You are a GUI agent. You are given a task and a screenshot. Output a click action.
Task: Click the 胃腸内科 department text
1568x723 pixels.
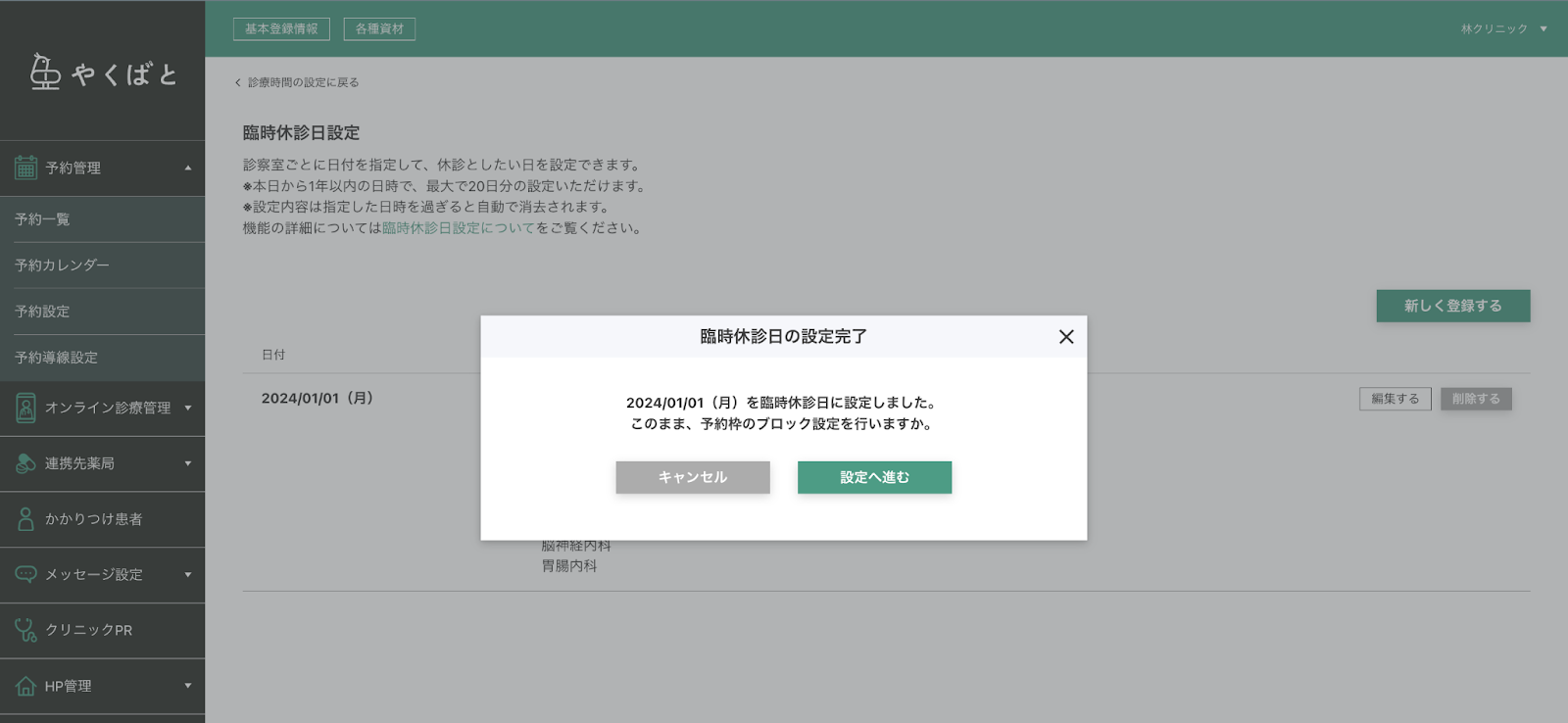(x=569, y=566)
